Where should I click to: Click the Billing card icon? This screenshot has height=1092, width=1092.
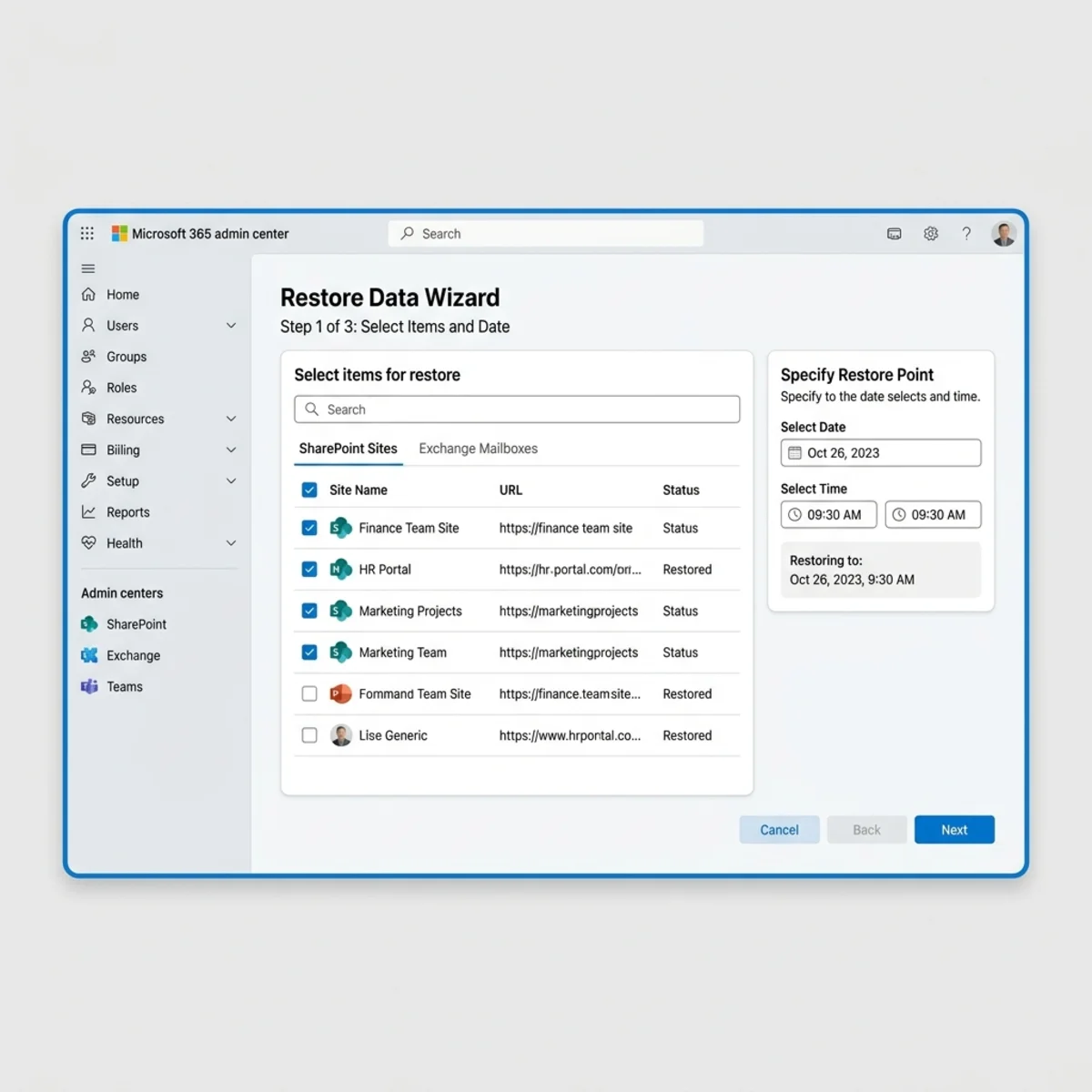tap(88, 450)
